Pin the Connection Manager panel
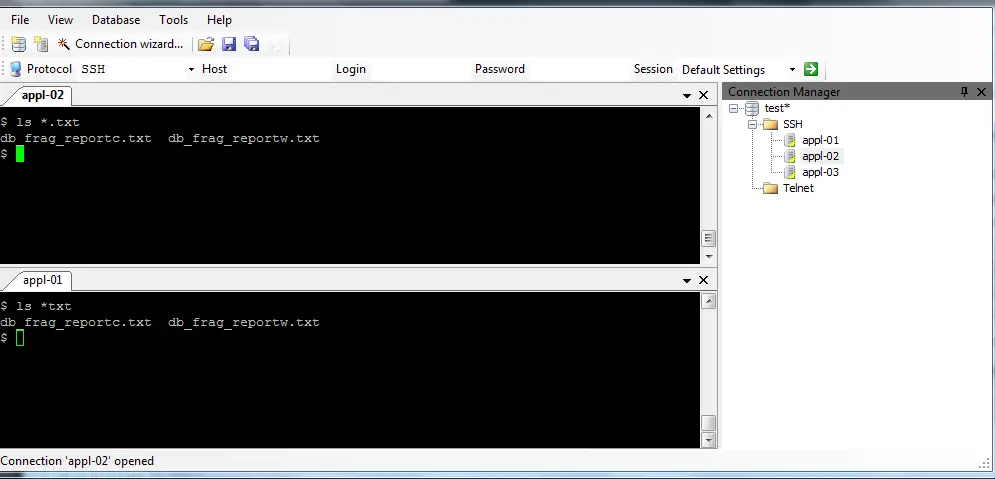The height and width of the screenshot is (479, 995). point(965,92)
